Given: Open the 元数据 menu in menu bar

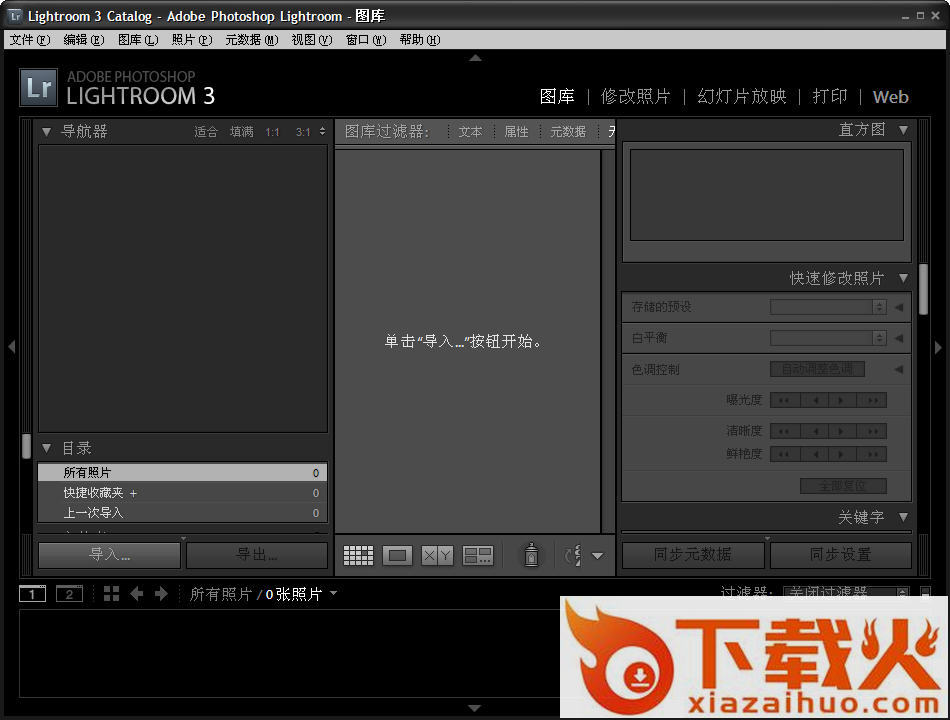Looking at the screenshot, I should pyautogui.click(x=251, y=39).
